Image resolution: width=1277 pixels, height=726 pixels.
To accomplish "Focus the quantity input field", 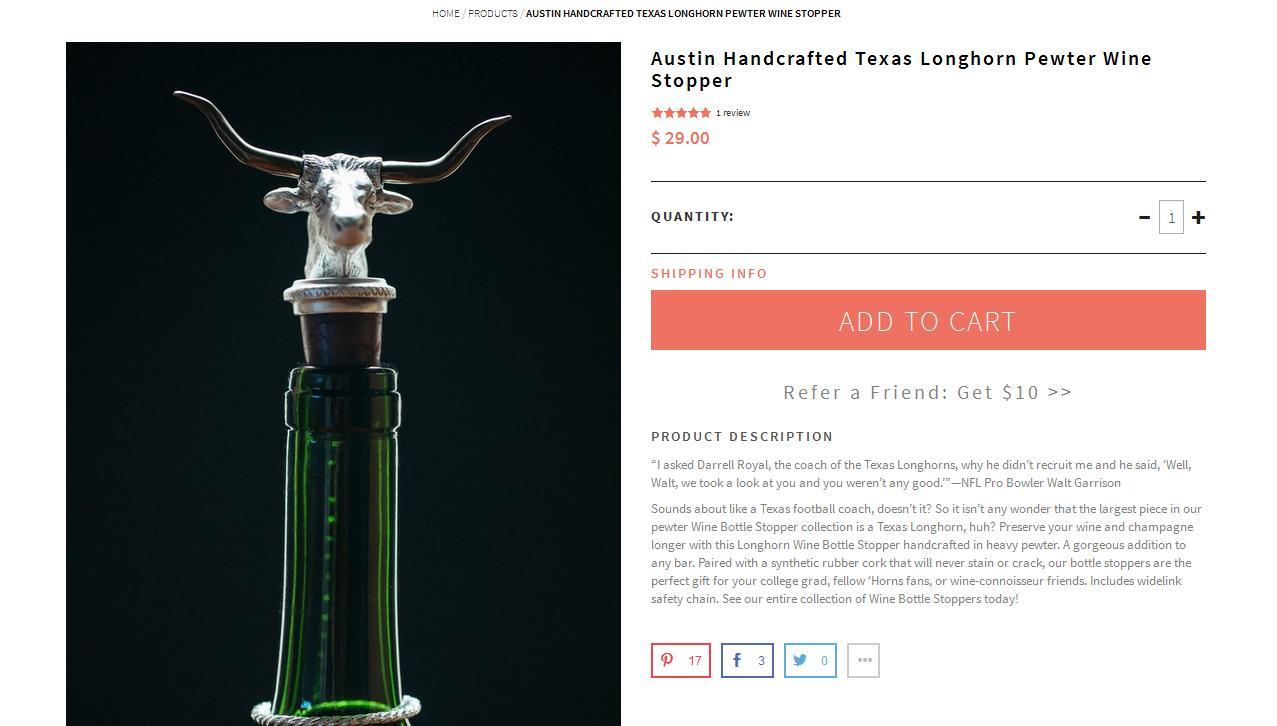I will [x=1171, y=217].
